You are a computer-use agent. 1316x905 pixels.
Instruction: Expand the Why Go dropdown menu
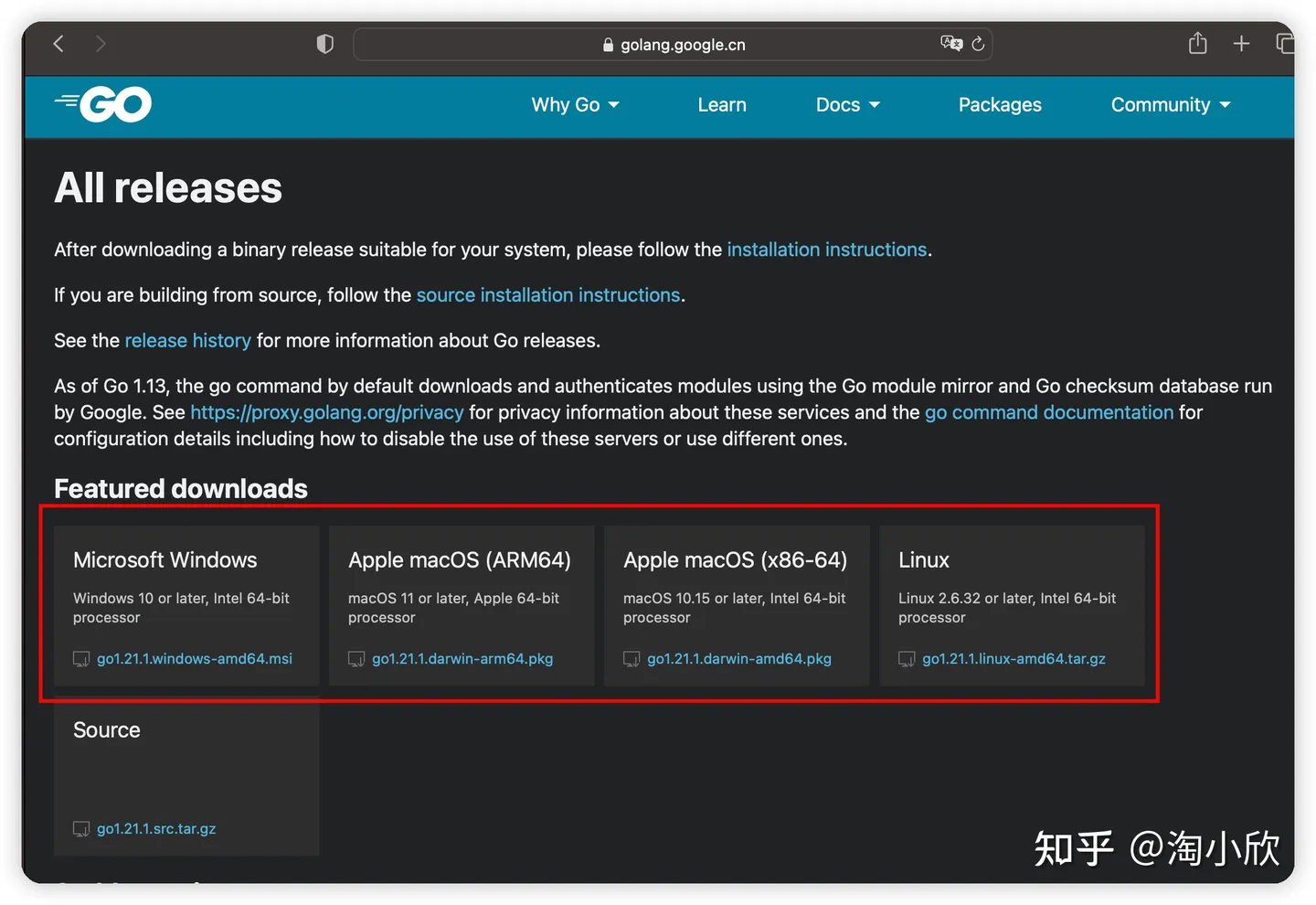[x=575, y=105]
